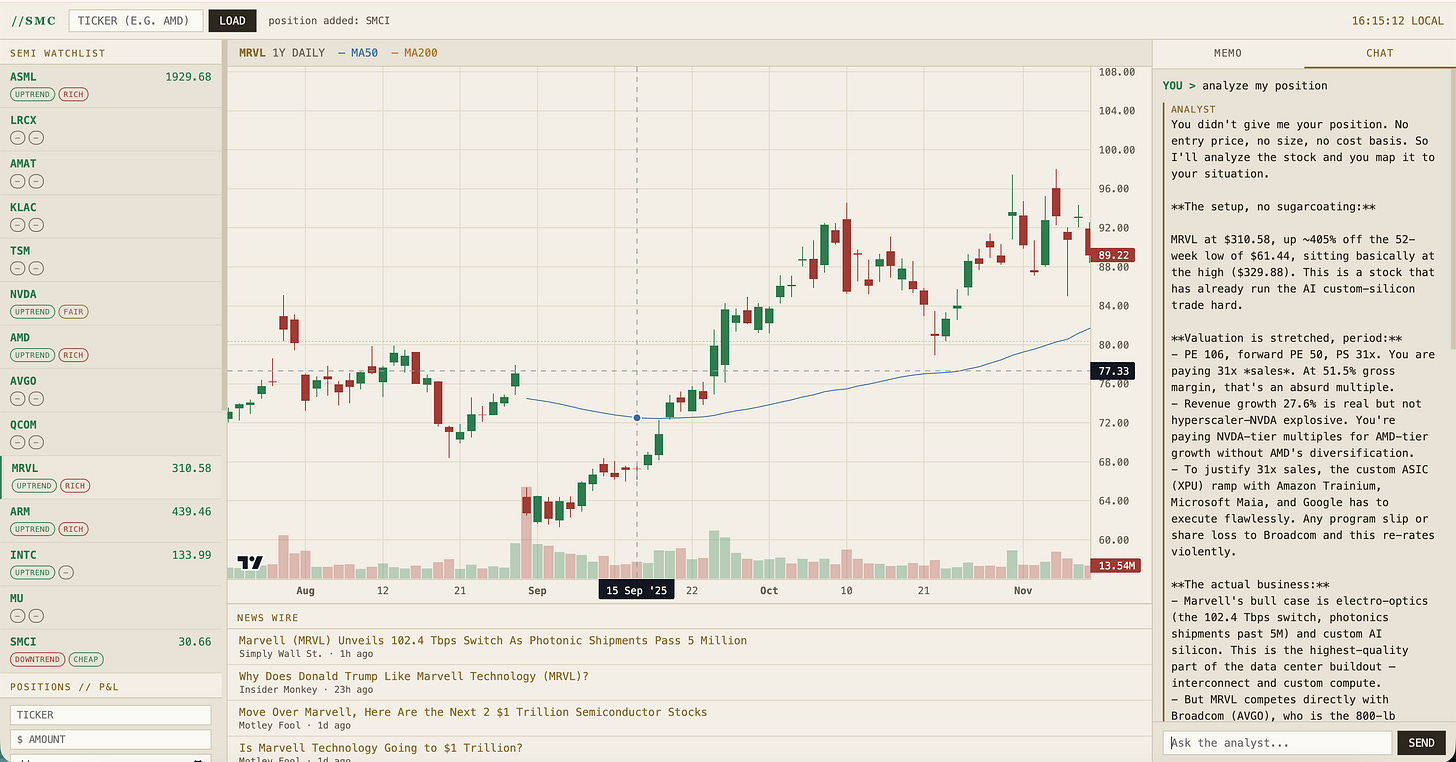Screen dimensions: 1456x762
Task: Switch to the CHAT tab
Action: point(1380,53)
